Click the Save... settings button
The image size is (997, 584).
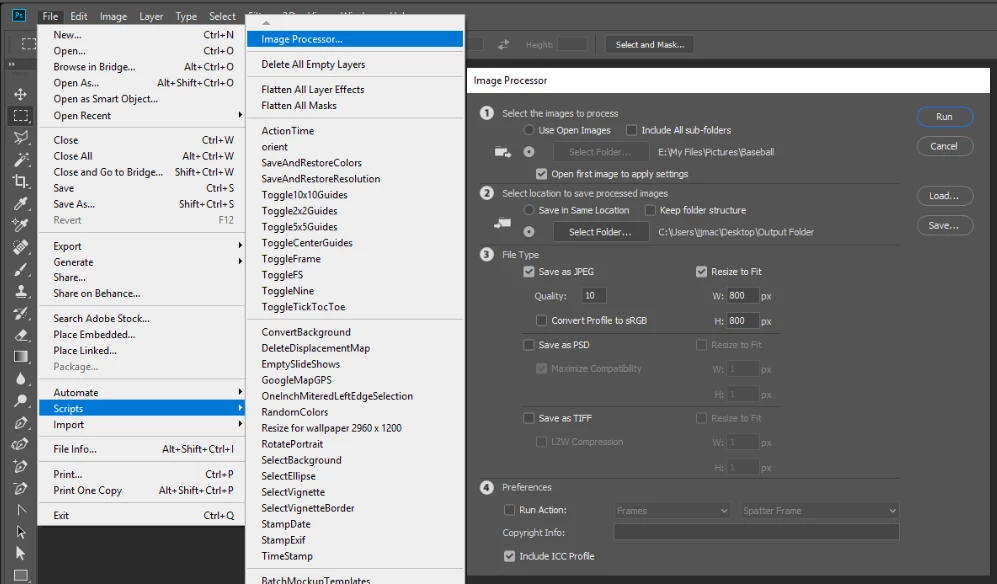tap(944, 225)
